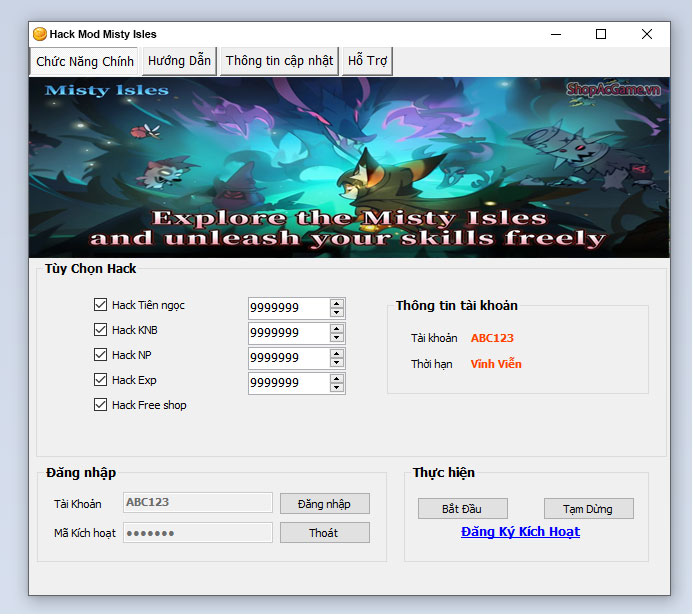
Task: Open the Đăng Ký Kích Hoạt link
Action: pyautogui.click(x=520, y=532)
